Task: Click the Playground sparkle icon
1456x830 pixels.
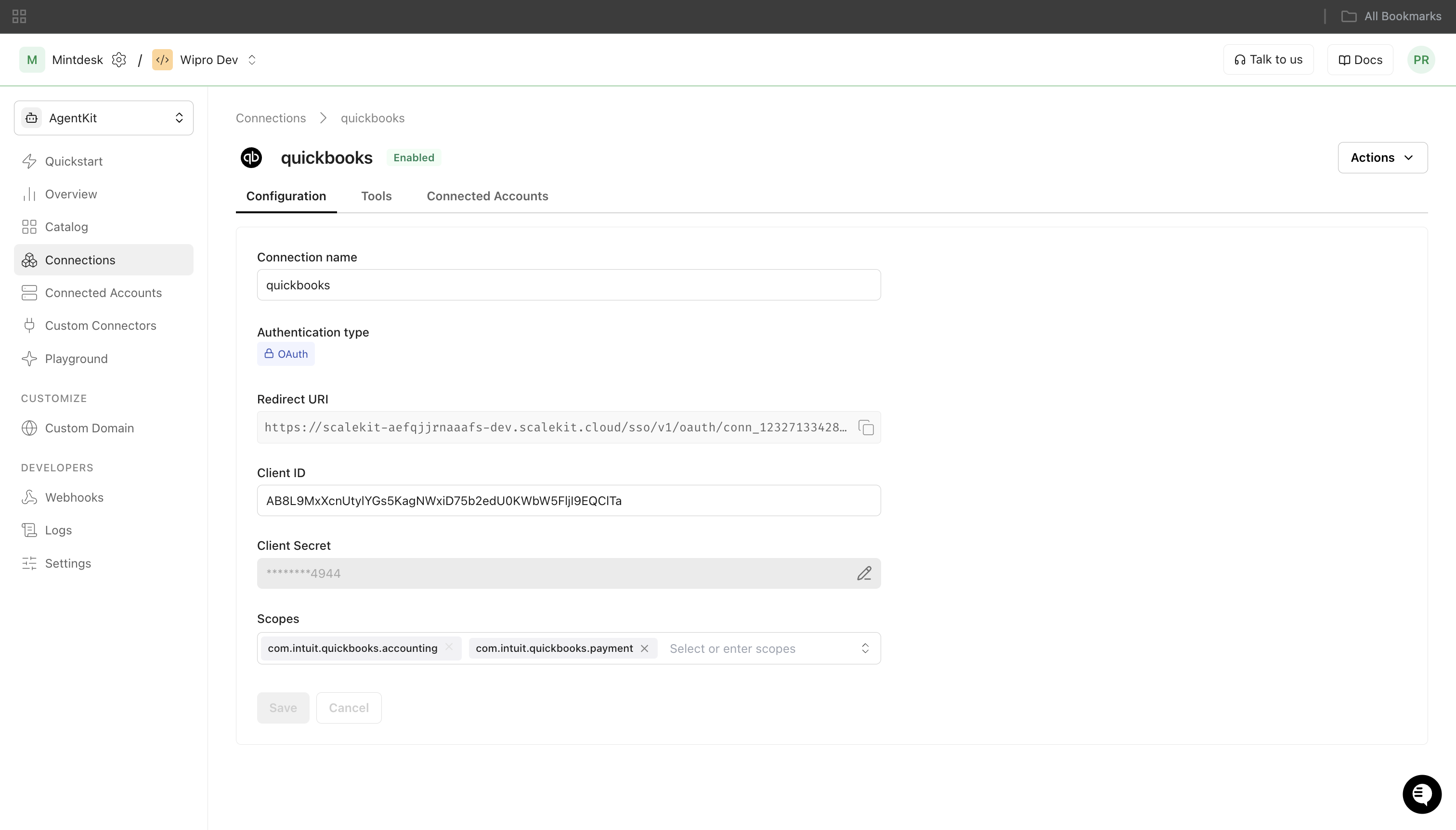Action: point(29,359)
